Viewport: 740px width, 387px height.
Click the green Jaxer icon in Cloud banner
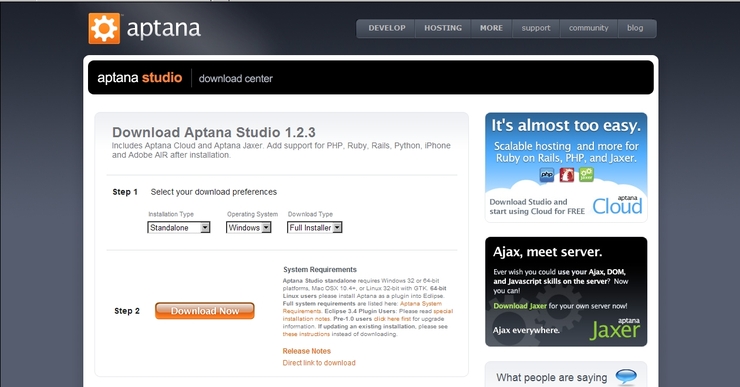(x=586, y=175)
